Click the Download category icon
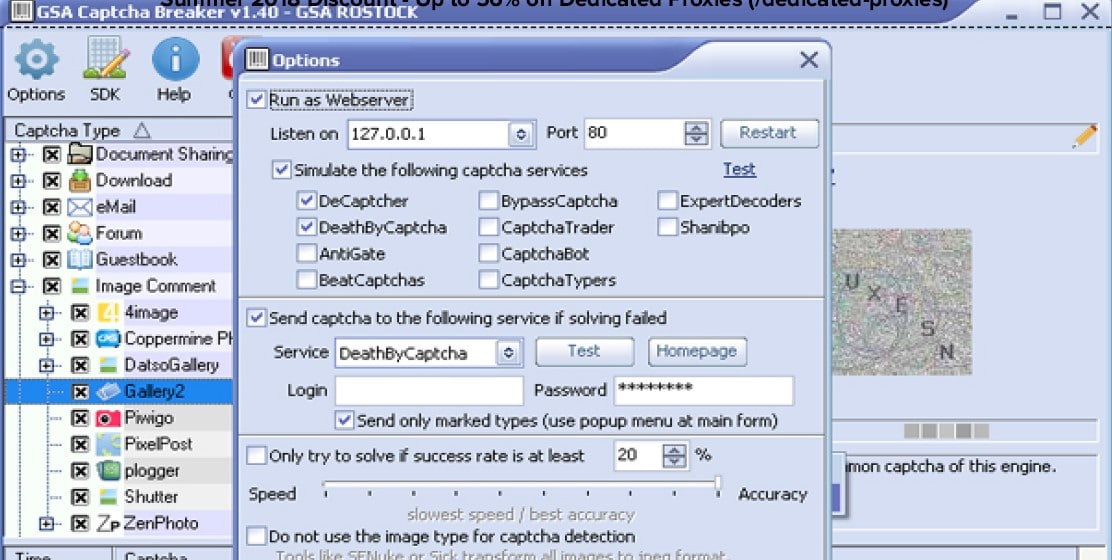Image resolution: width=1112 pixels, height=560 pixels. tap(80, 181)
